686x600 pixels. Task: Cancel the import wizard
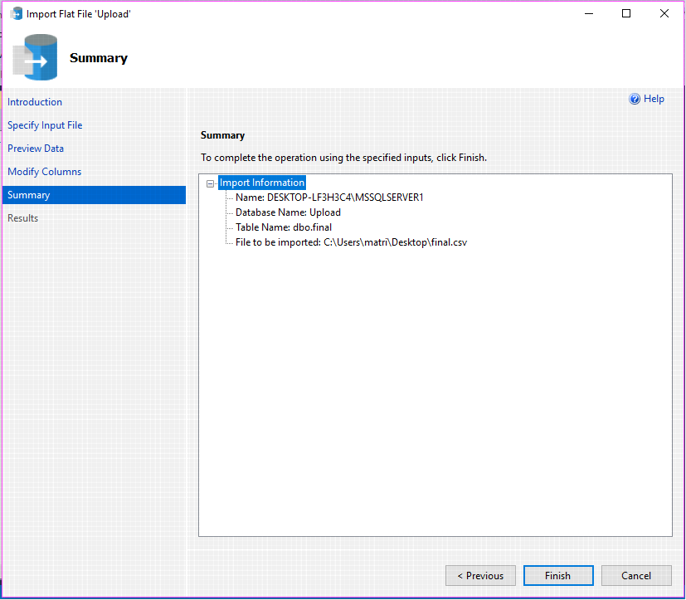tap(636, 575)
